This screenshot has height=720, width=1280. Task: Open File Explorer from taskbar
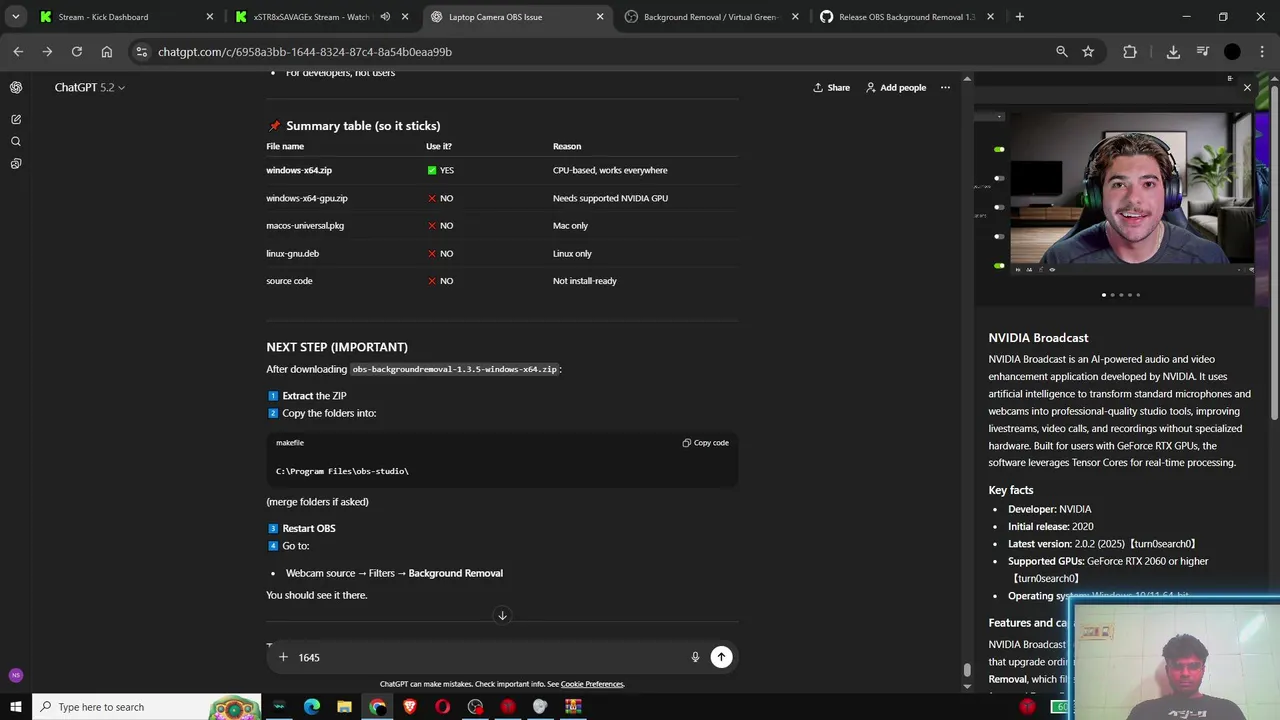coord(344,707)
